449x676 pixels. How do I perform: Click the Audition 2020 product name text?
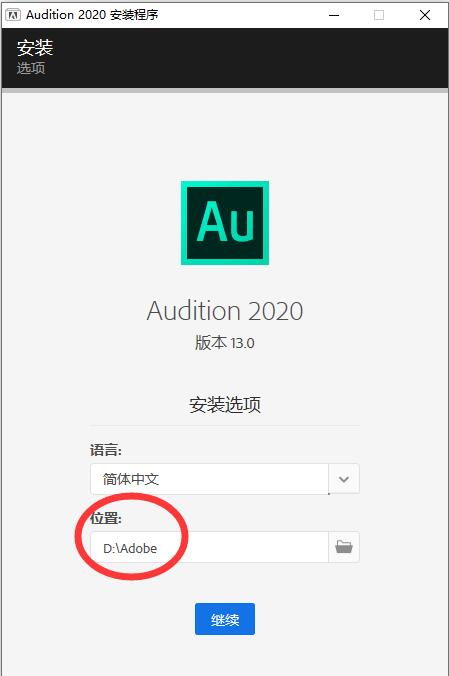pyautogui.click(x=225, y=311)
